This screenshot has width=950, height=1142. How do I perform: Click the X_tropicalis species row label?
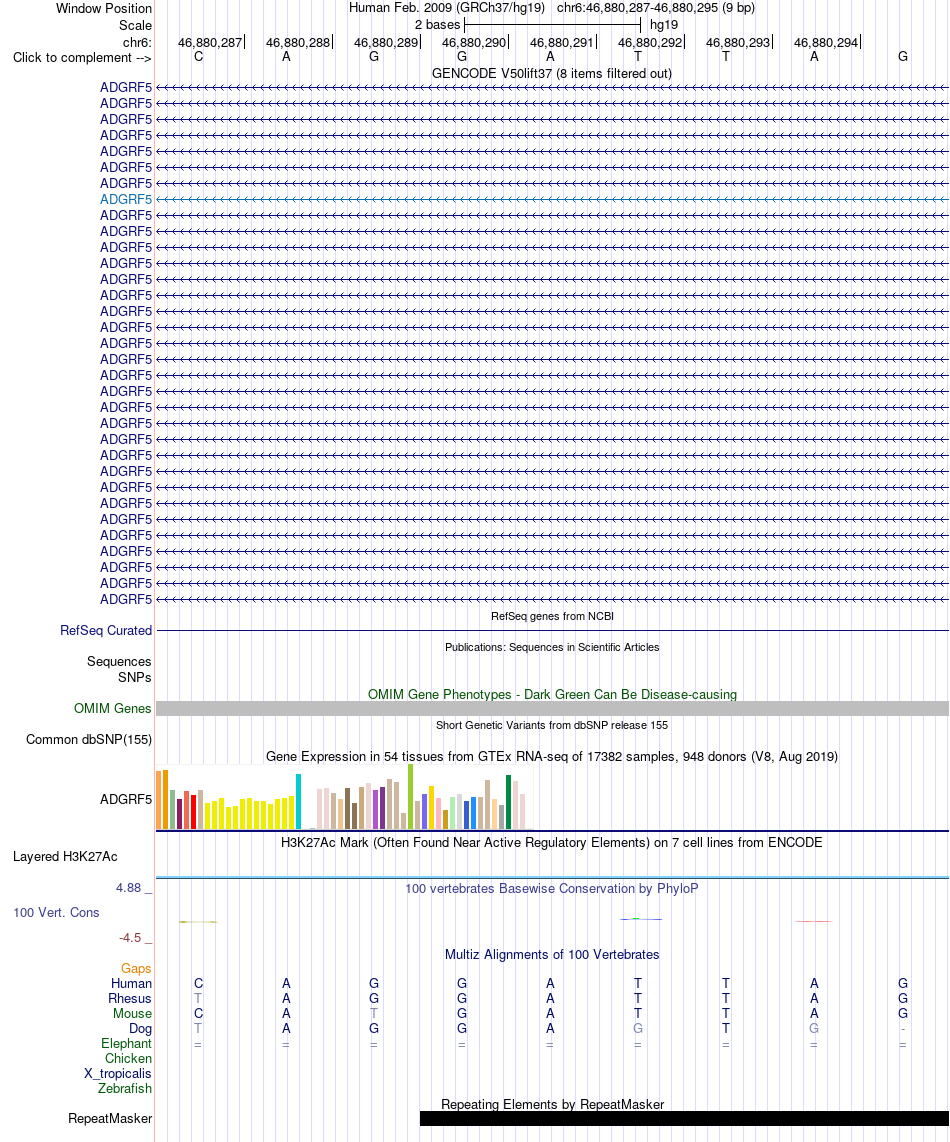118,1074
